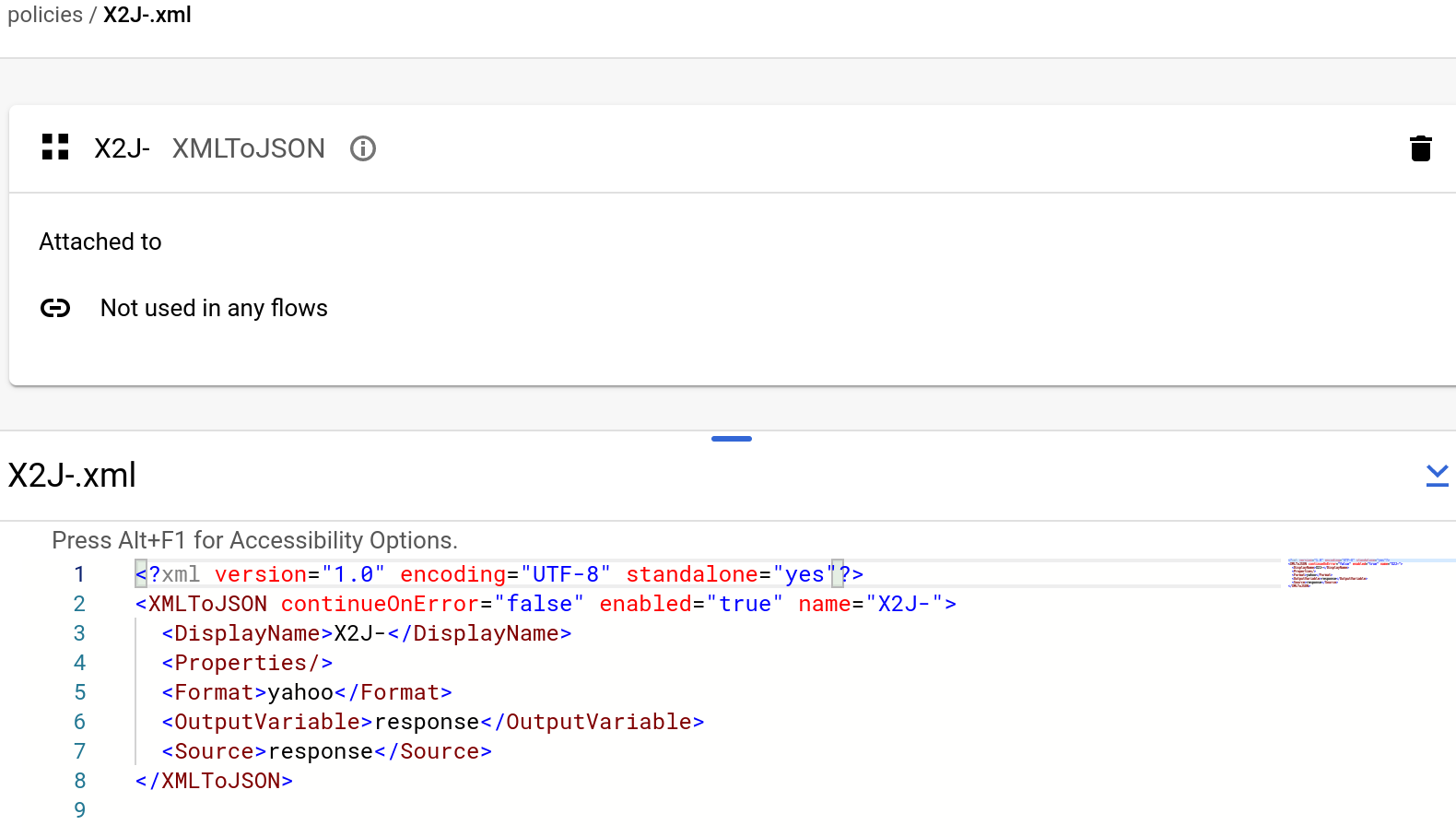Click the Format value yahoo

(x=300, y=692)
